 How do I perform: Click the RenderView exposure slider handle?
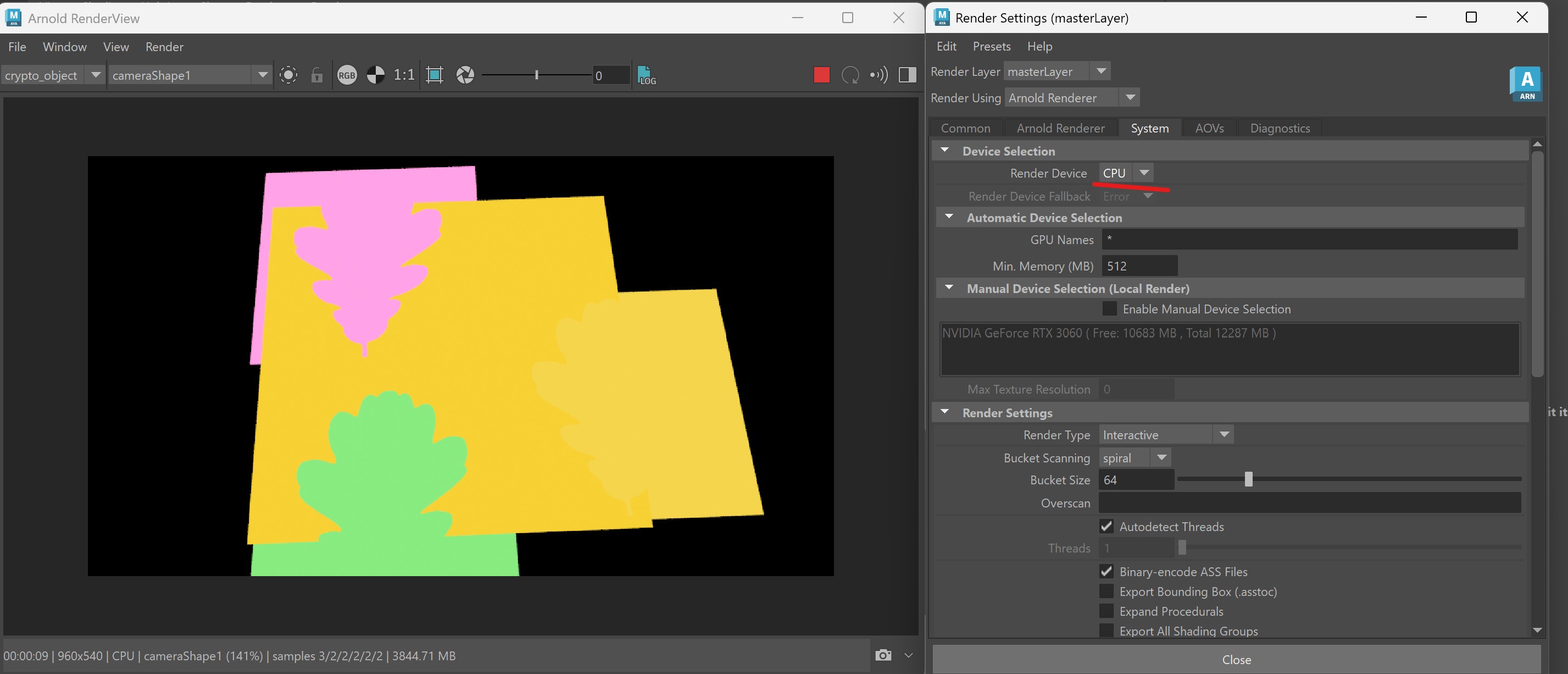(536, 75)
